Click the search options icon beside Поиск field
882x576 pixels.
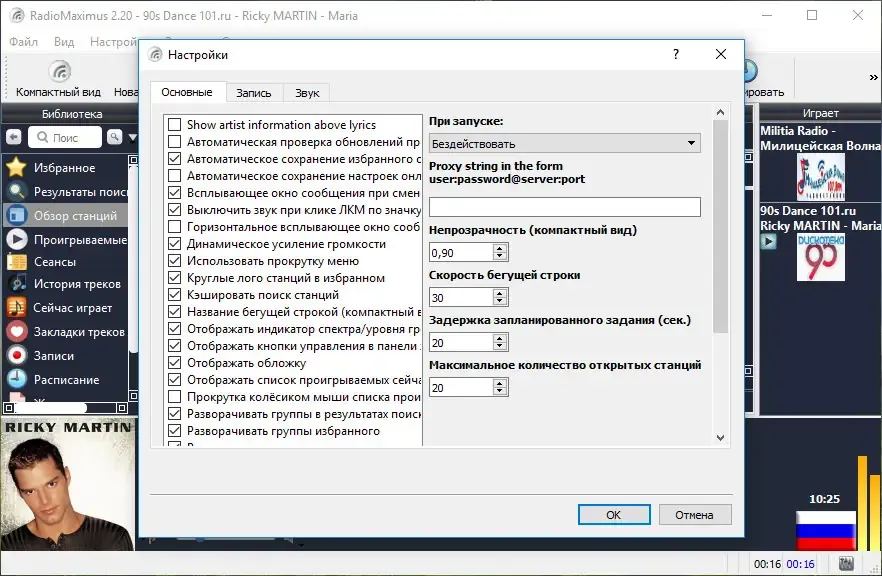[114, 137]
